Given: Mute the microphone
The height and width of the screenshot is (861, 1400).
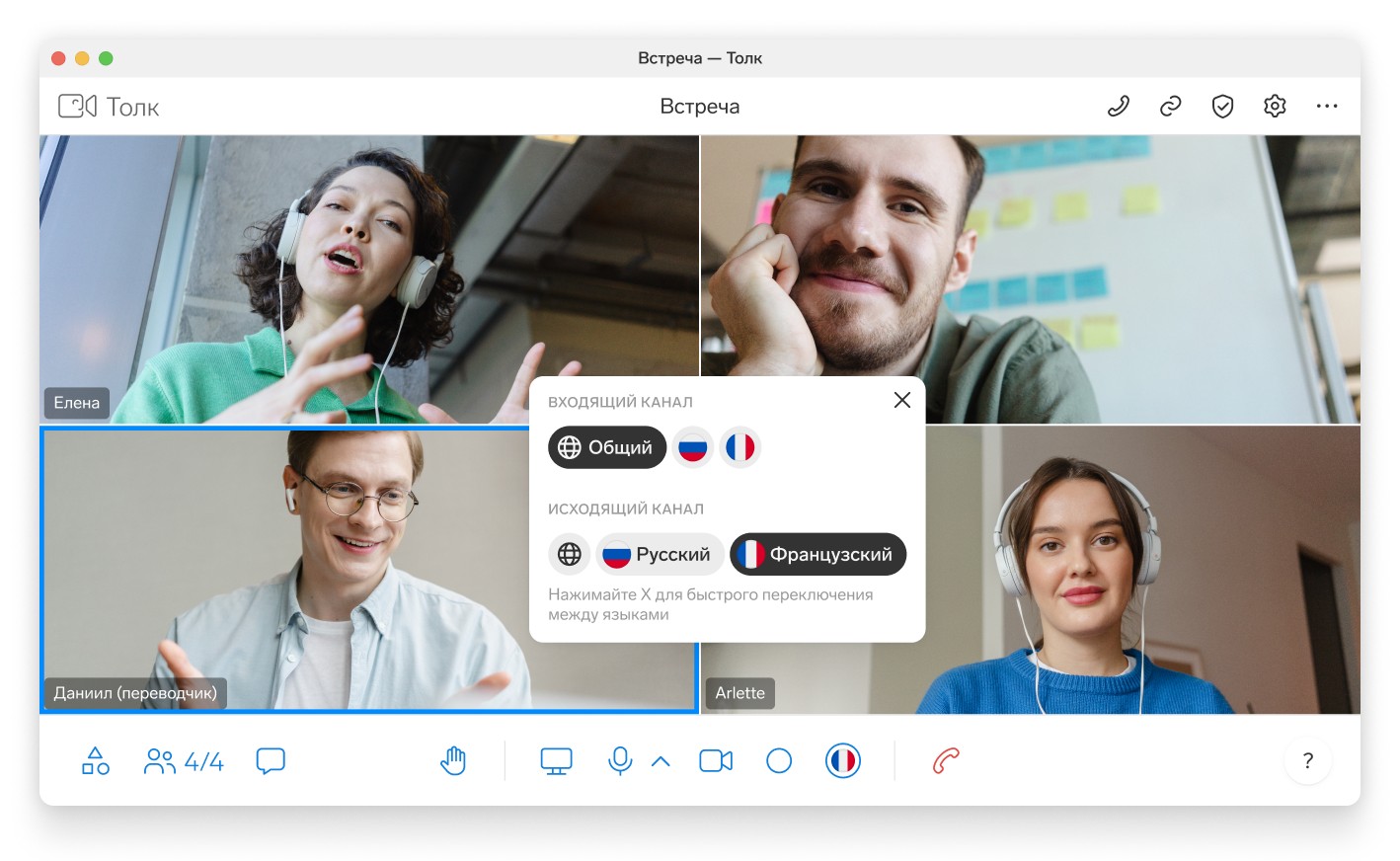Looking at the screenshot, I should click(x=620, y=761).
